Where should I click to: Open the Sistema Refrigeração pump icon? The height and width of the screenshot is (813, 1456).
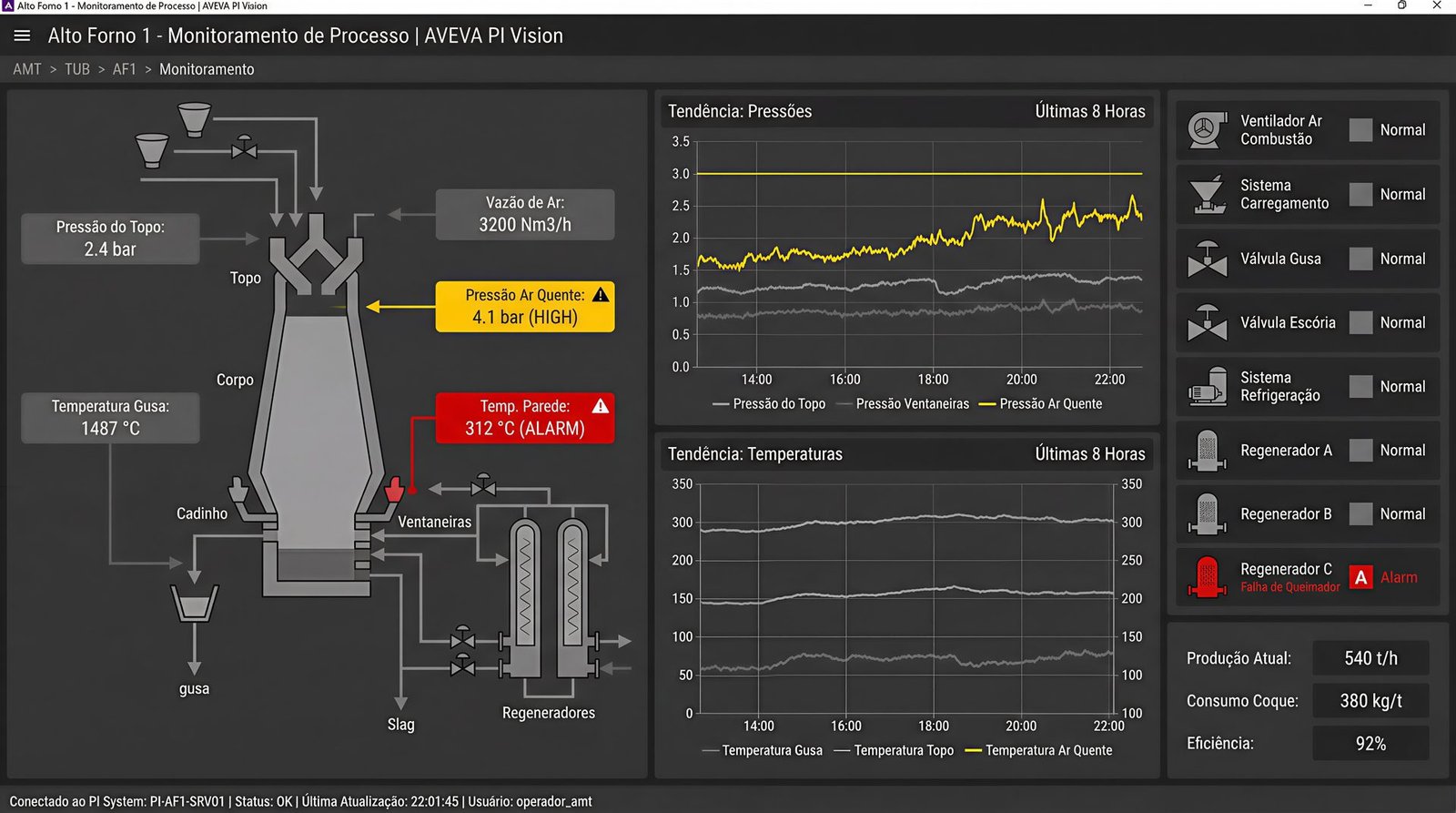click(x=1207, y=386)
